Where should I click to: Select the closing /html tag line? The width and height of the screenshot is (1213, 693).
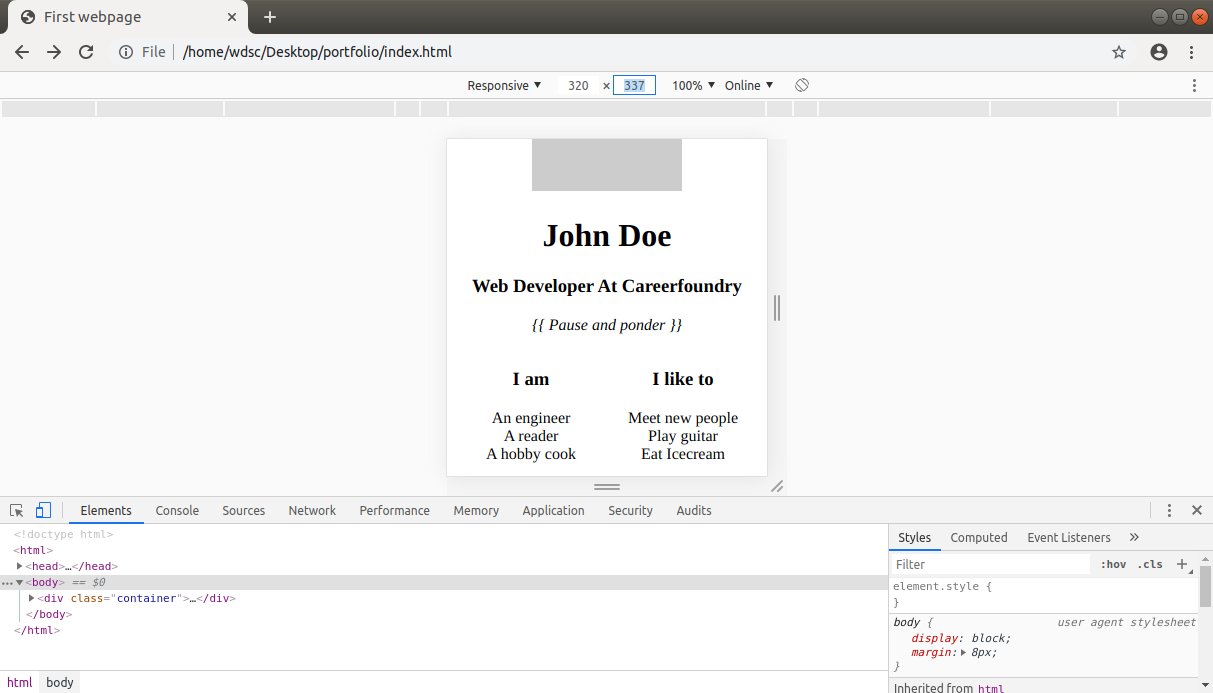37,630
